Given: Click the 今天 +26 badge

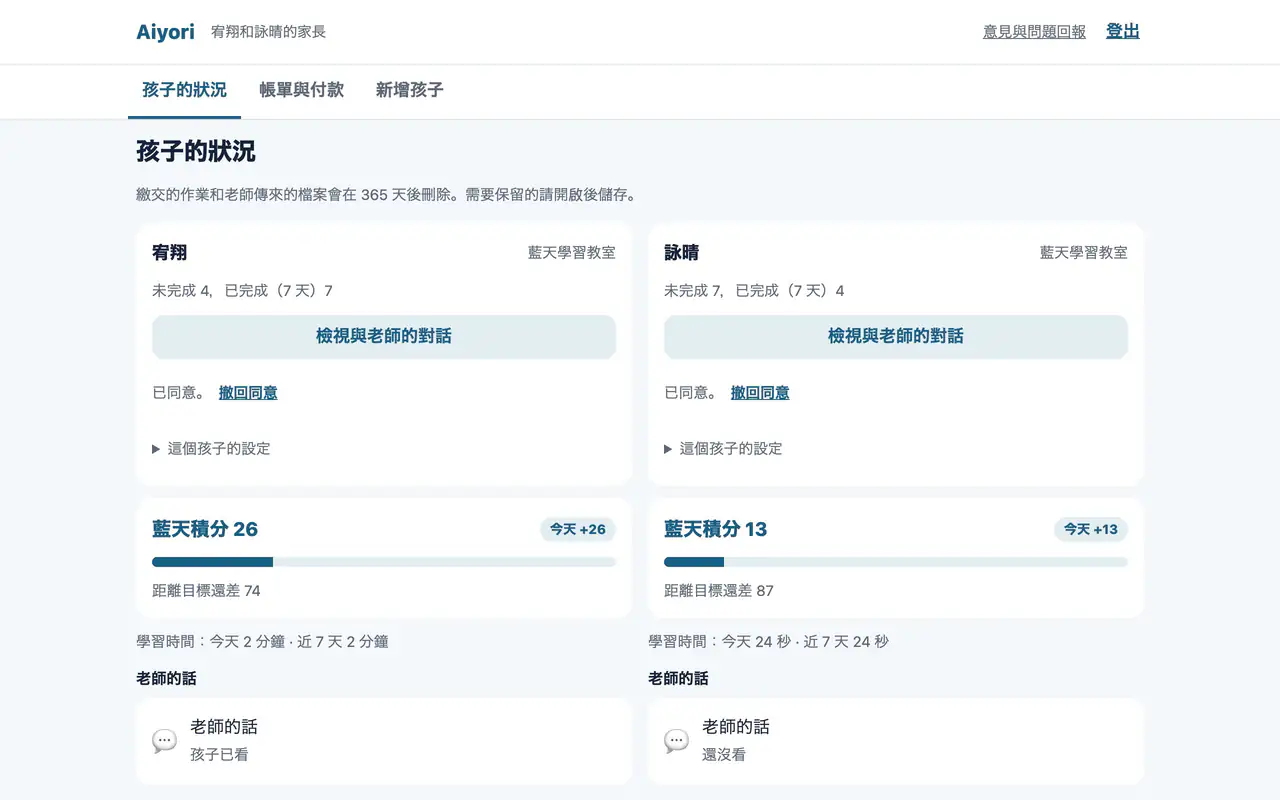Looking at the screenshot, I should [x=578, y=529].
